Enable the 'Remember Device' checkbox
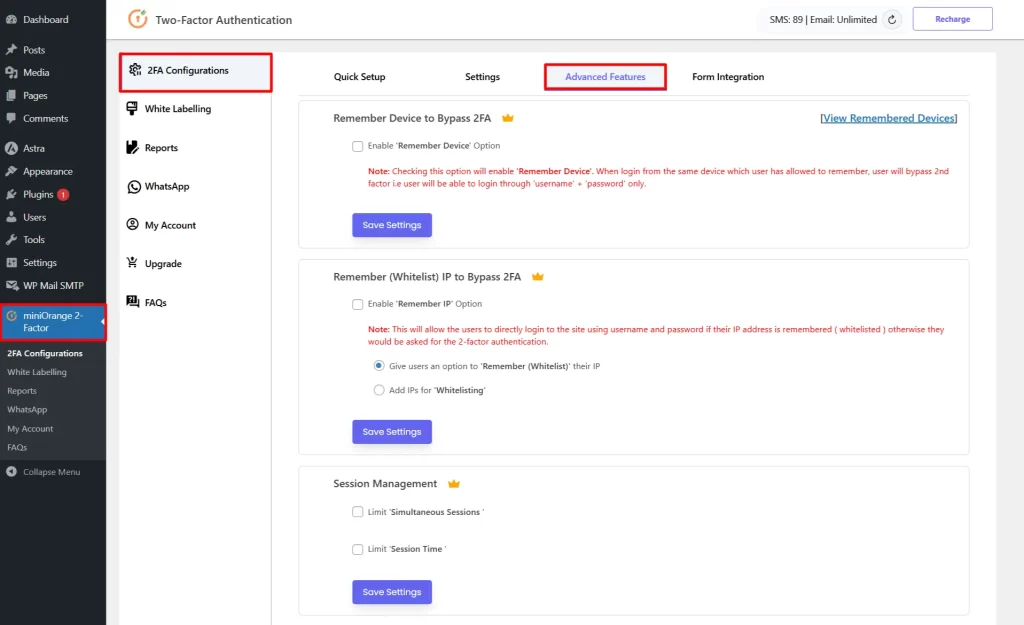Image resolution: width=1024 pixels, height=625 pixels. (x=358, y=146)
